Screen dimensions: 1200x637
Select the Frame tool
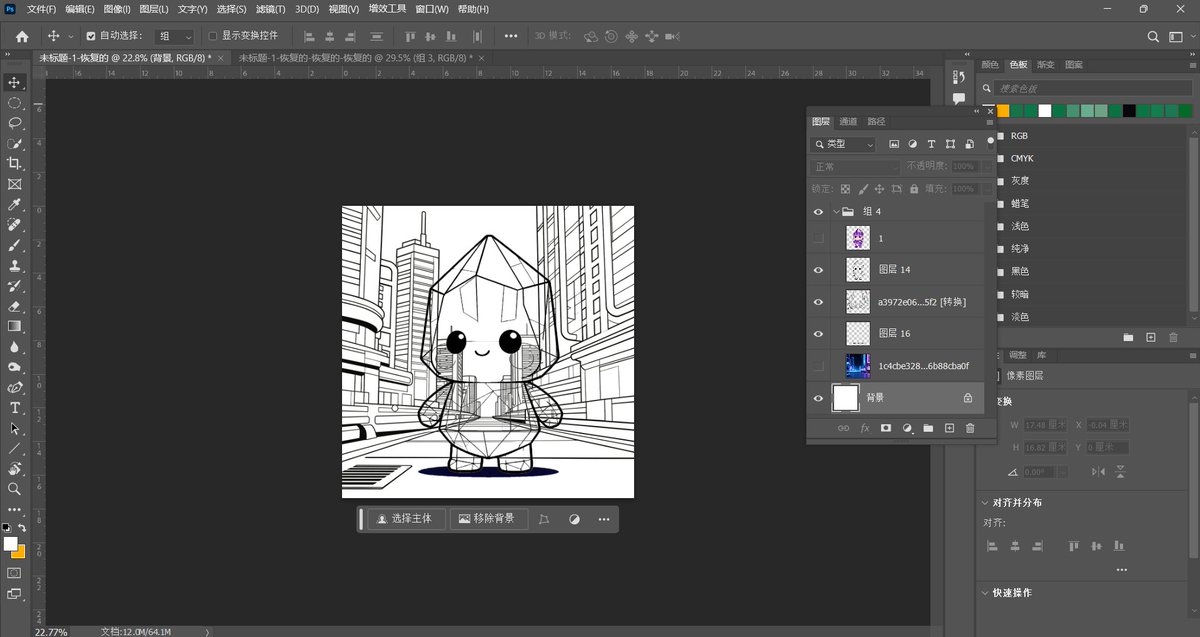15,184
